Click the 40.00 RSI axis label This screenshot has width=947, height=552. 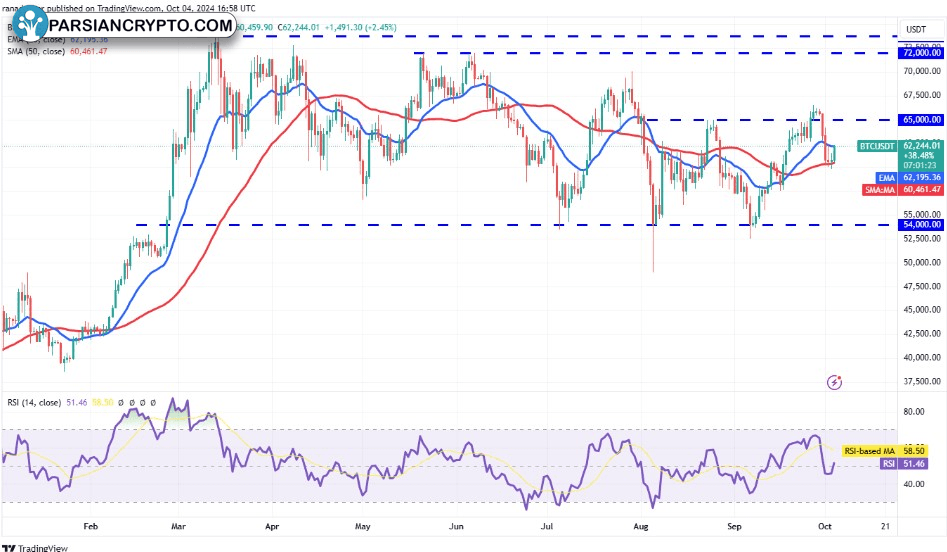coord(914,484)
